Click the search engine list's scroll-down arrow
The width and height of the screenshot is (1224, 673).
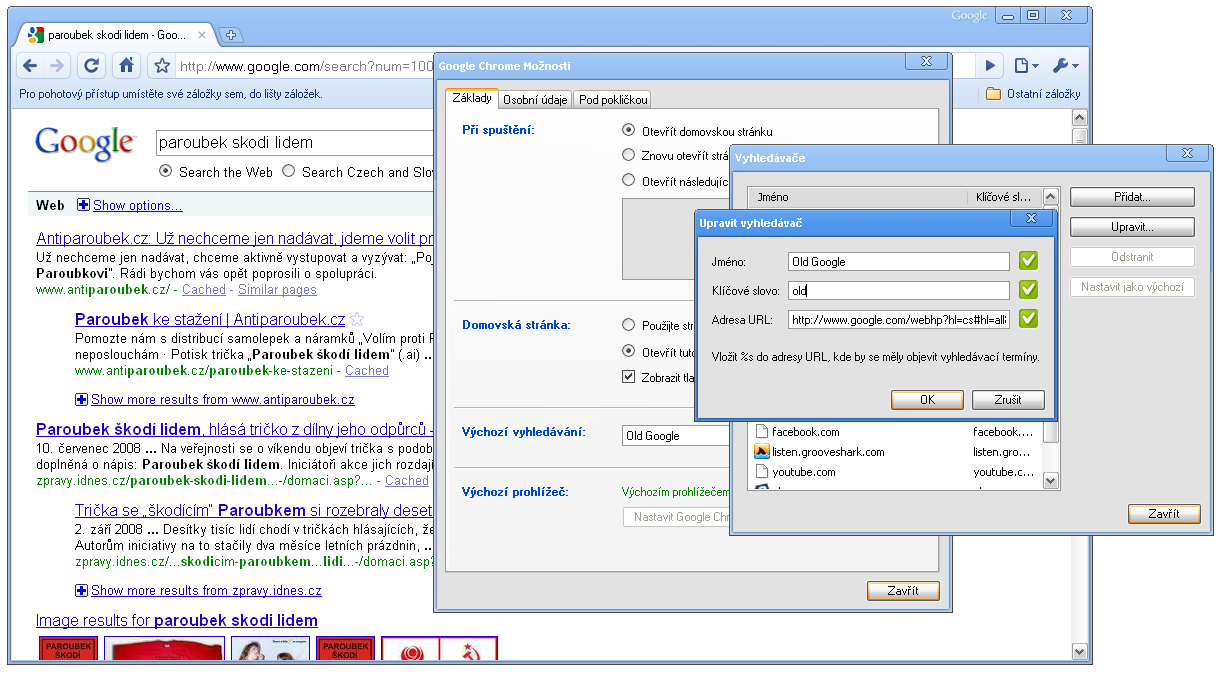point(1050,481)
